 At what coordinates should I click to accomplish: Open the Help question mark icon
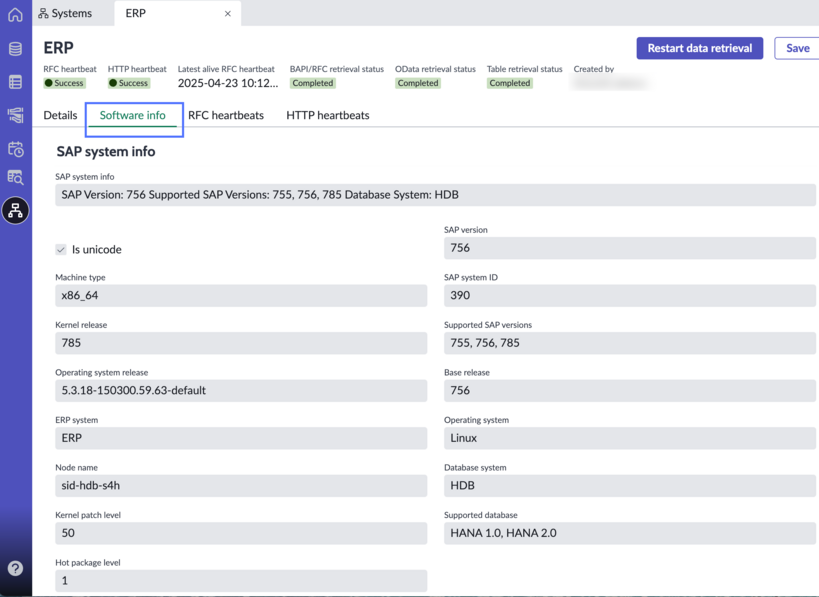tap(15, 568)
